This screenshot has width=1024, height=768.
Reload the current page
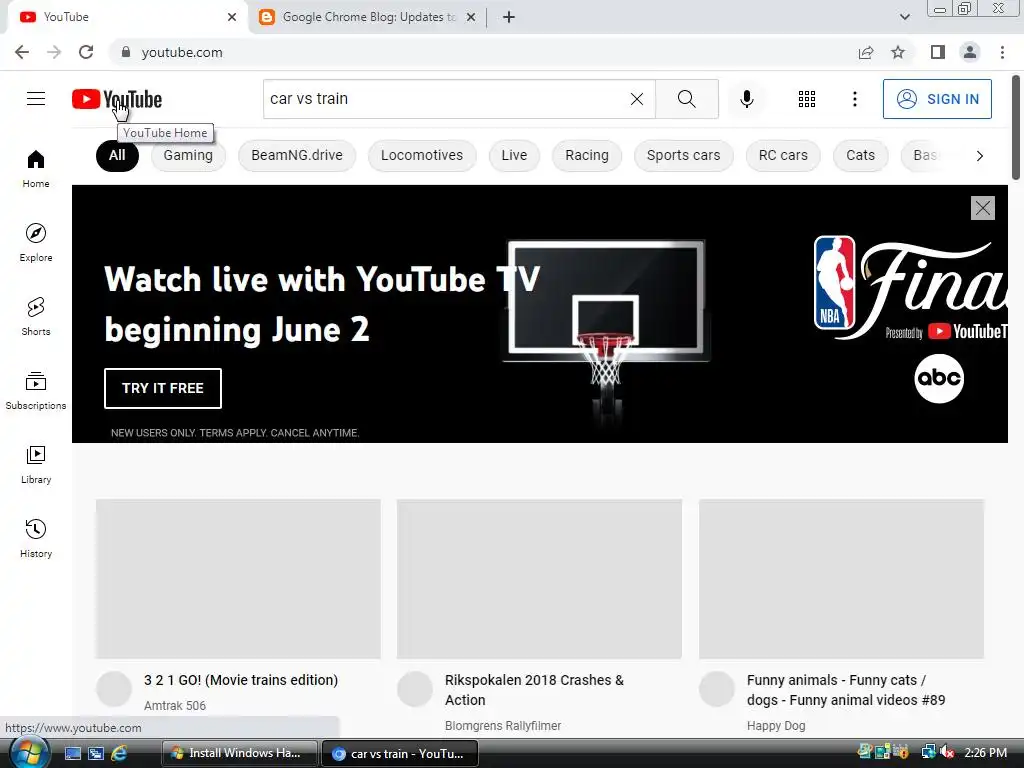pos(86,52)
